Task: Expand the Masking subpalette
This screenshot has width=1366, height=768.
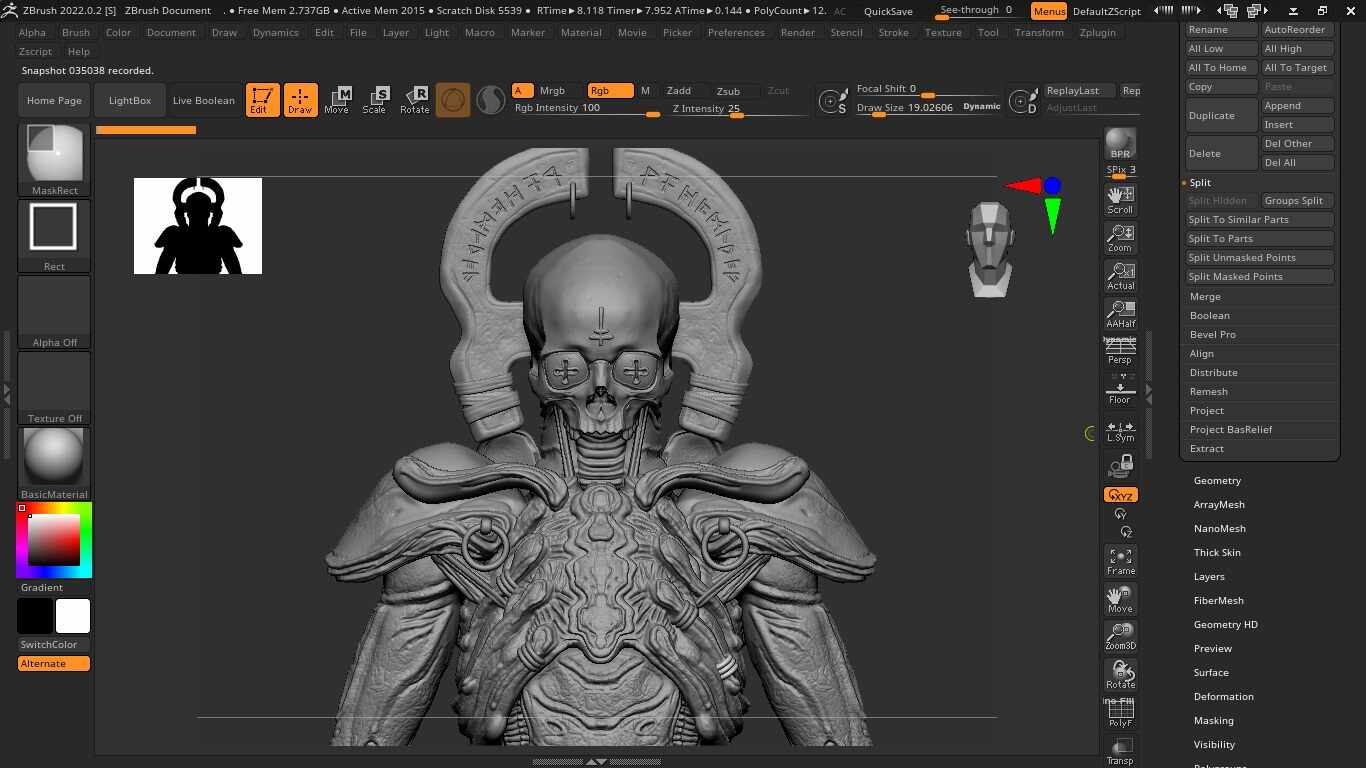Action: [x=1213, y=721]
